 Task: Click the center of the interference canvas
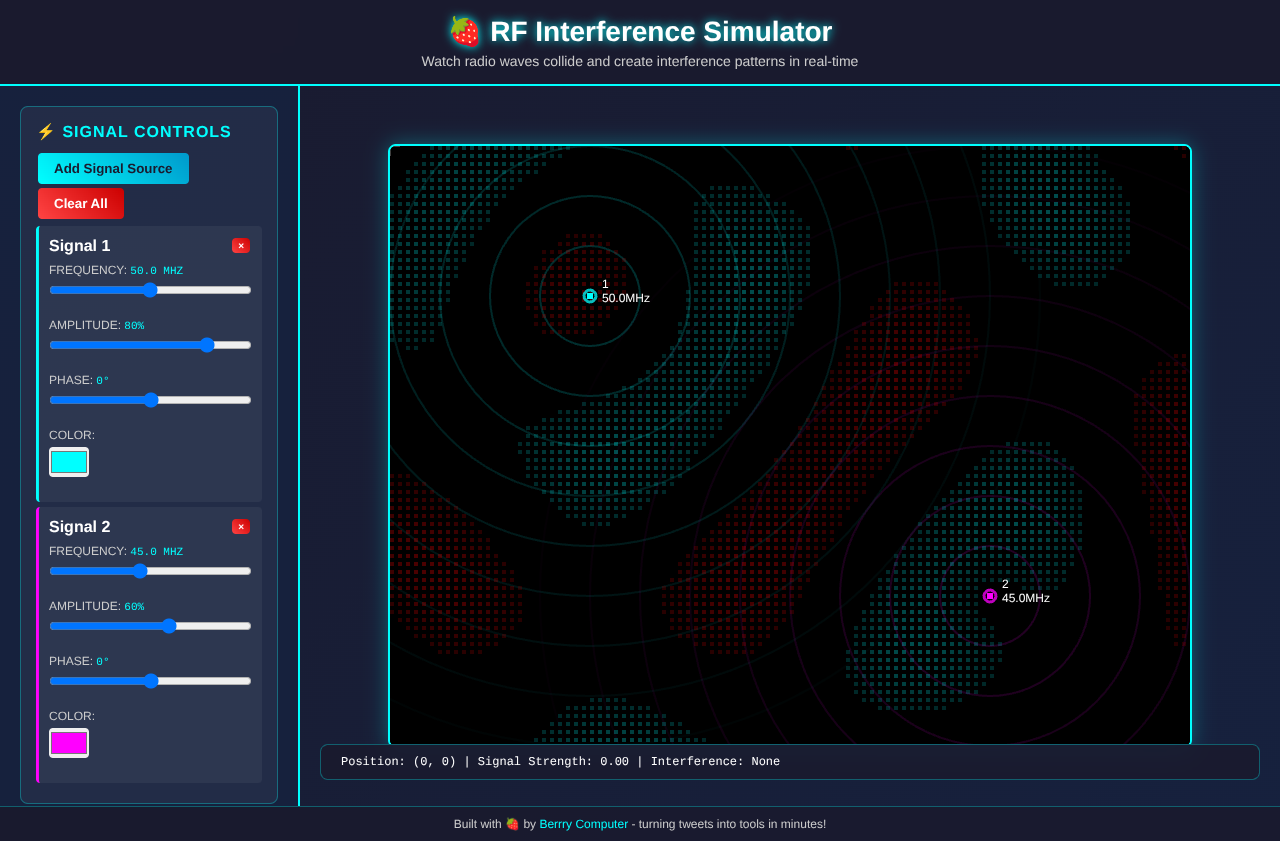[x=790, y=445]
